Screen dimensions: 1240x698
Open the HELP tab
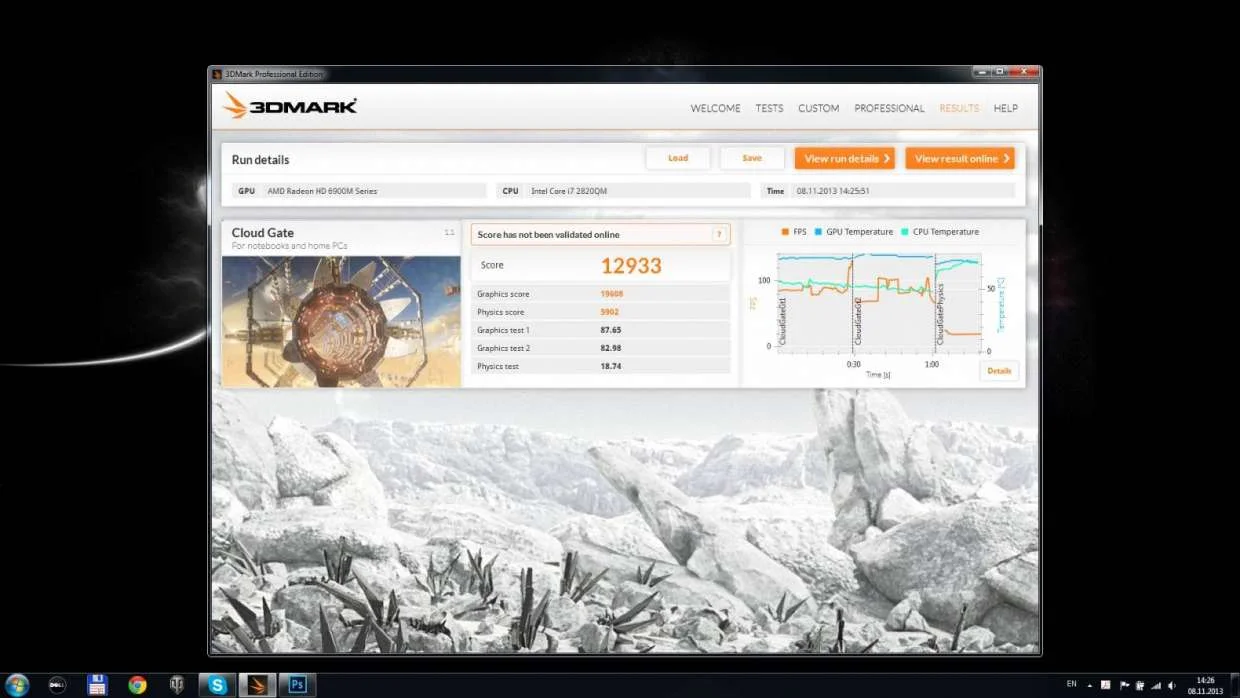click(1005, 108)
